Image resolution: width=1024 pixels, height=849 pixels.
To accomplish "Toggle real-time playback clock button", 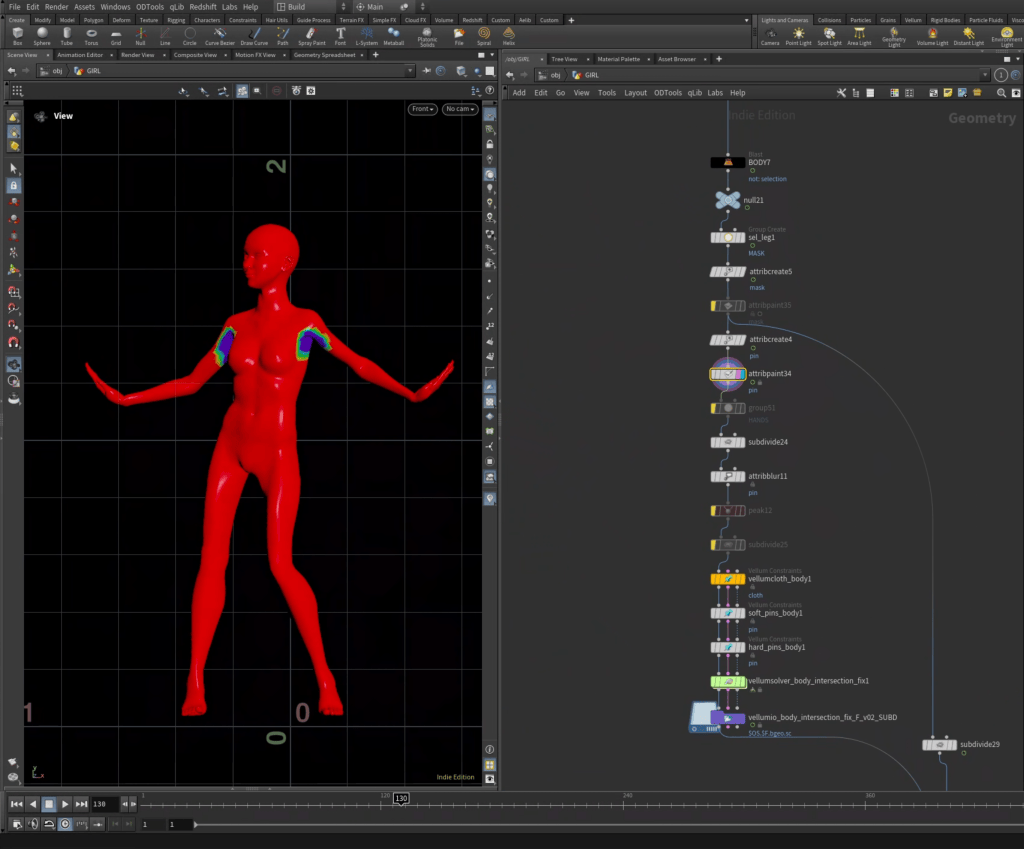I will [65, 824].
